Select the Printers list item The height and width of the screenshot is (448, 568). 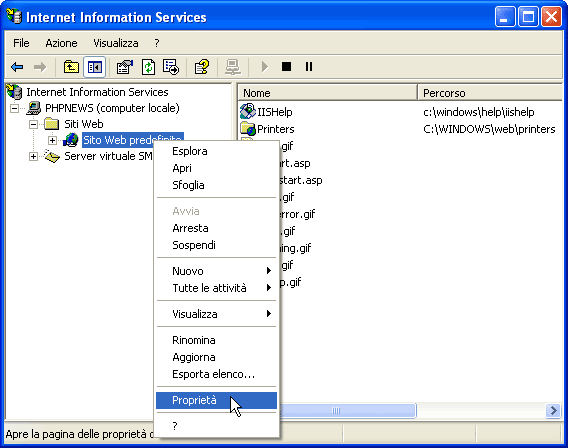(x=276, y=129)
